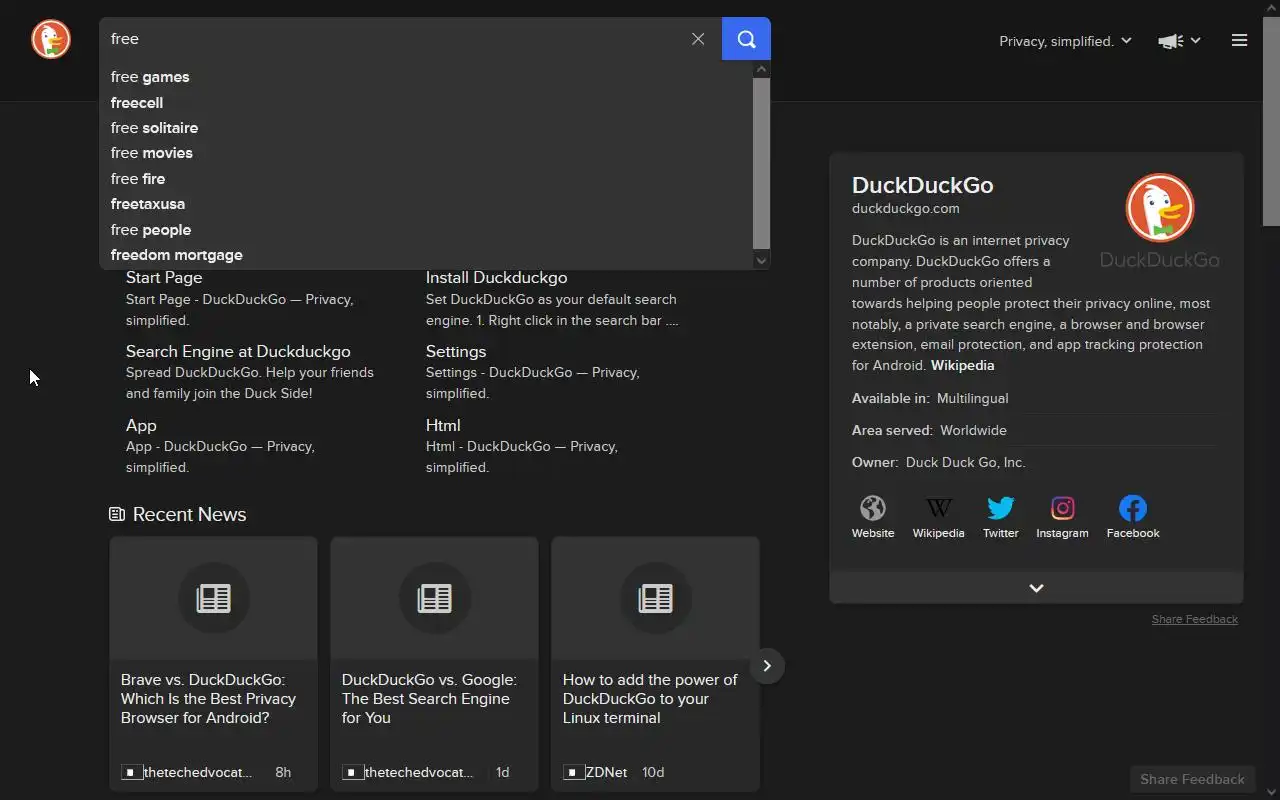Image resolution: width=1280 pixels, height=800 pixels.
Task: Select 'free people' suggestion
Action: (x=427, y=230)
